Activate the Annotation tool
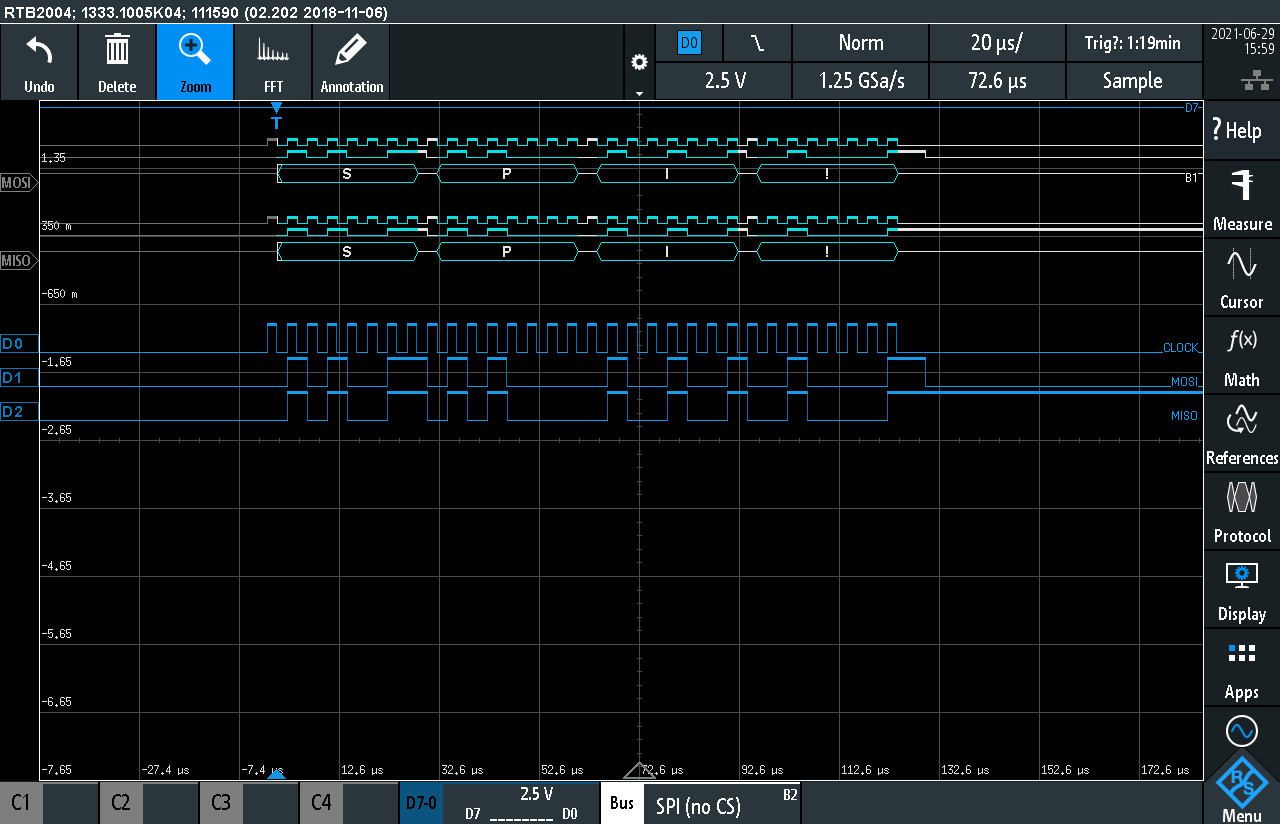The width and height of the screenshot is (1280, 824). coord(350,62)
